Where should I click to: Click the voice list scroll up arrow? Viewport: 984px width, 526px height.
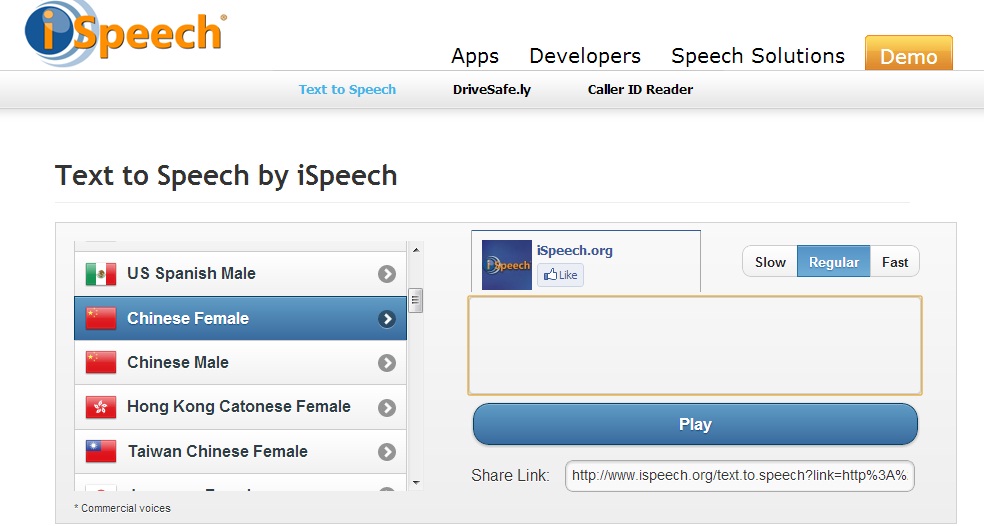(x=415, y=250)
